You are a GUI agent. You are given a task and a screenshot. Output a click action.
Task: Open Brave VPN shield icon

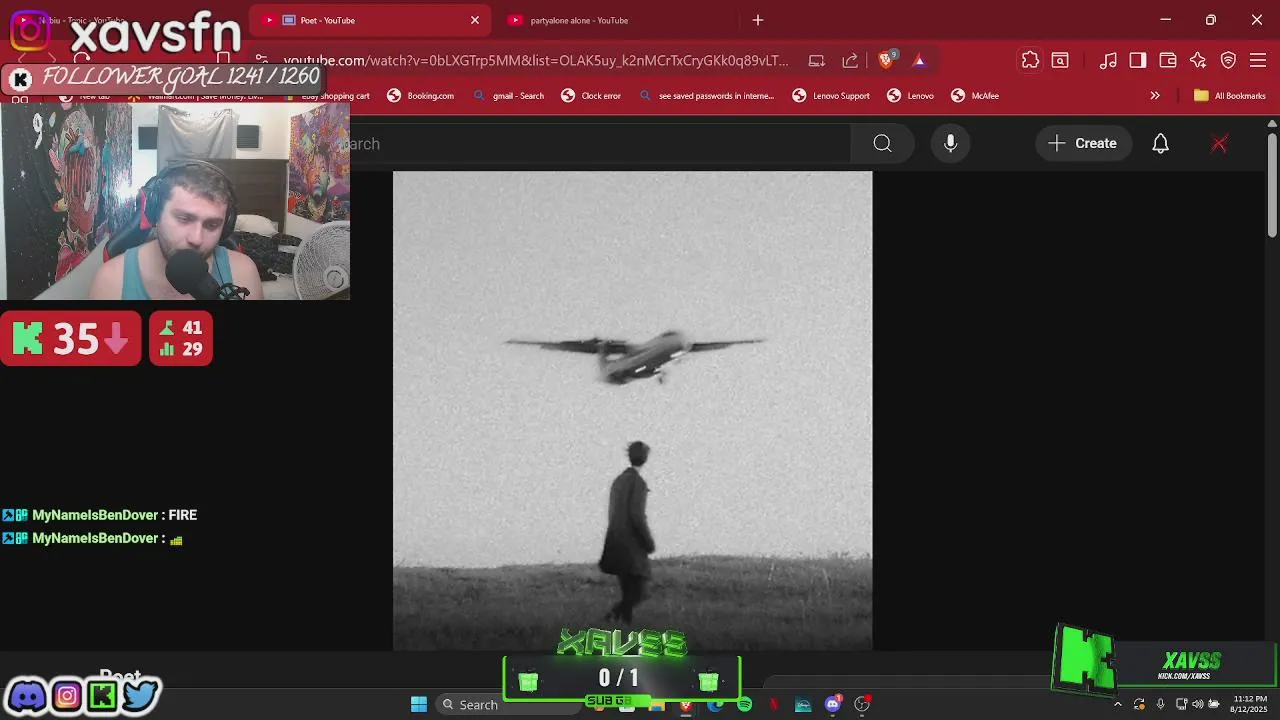(x=1228, y=60)
